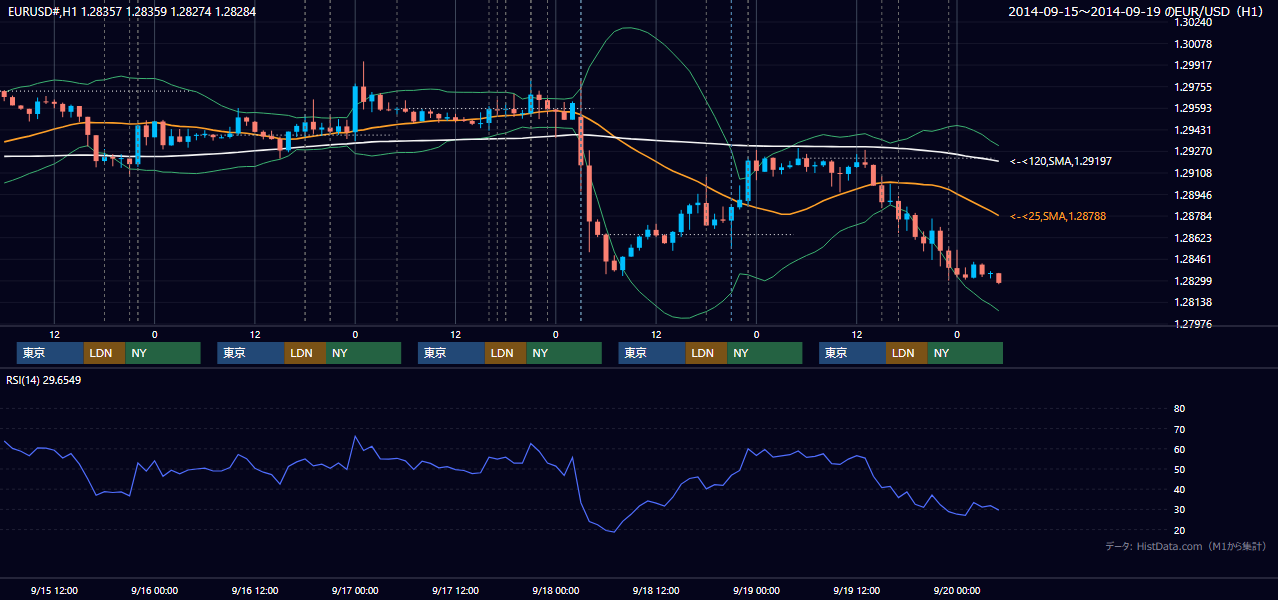Click the 9/19 00:00 date label
Image resolution: width=1278 pixels, height=600 pixels.
pos(756,591)
